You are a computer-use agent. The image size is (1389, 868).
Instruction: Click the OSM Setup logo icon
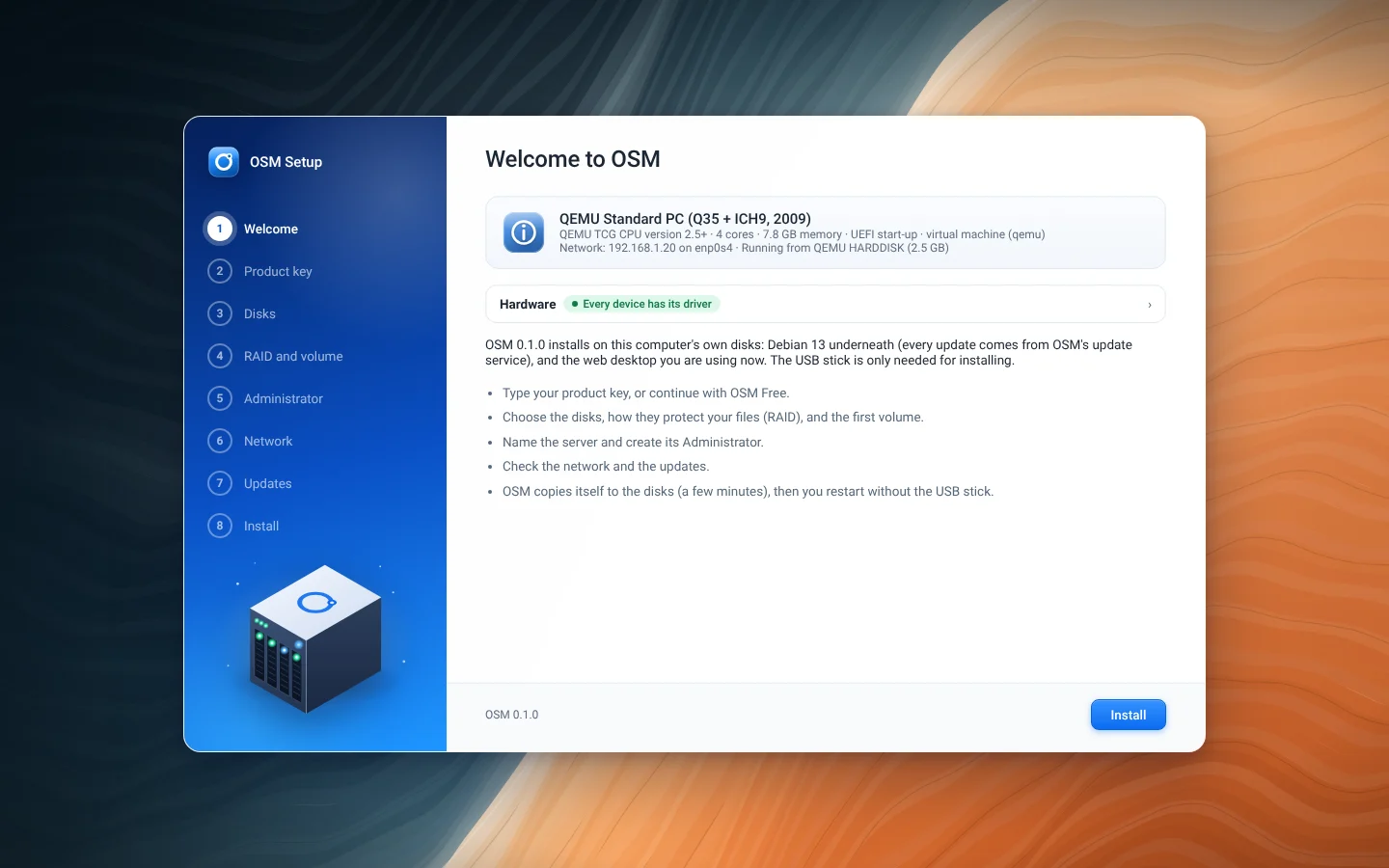click(x=224, y=162)
